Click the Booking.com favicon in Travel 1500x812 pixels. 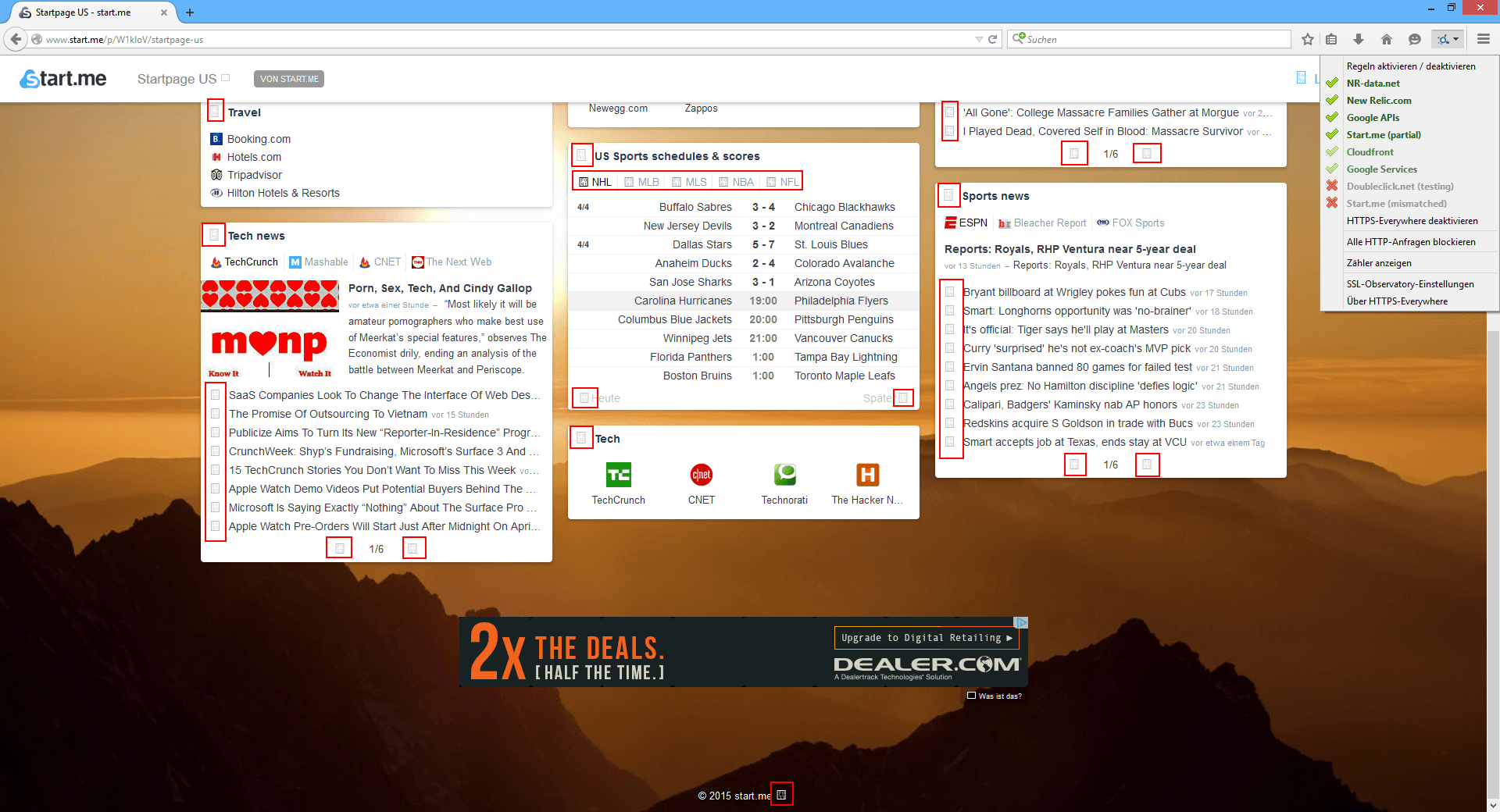click(216, 139)
